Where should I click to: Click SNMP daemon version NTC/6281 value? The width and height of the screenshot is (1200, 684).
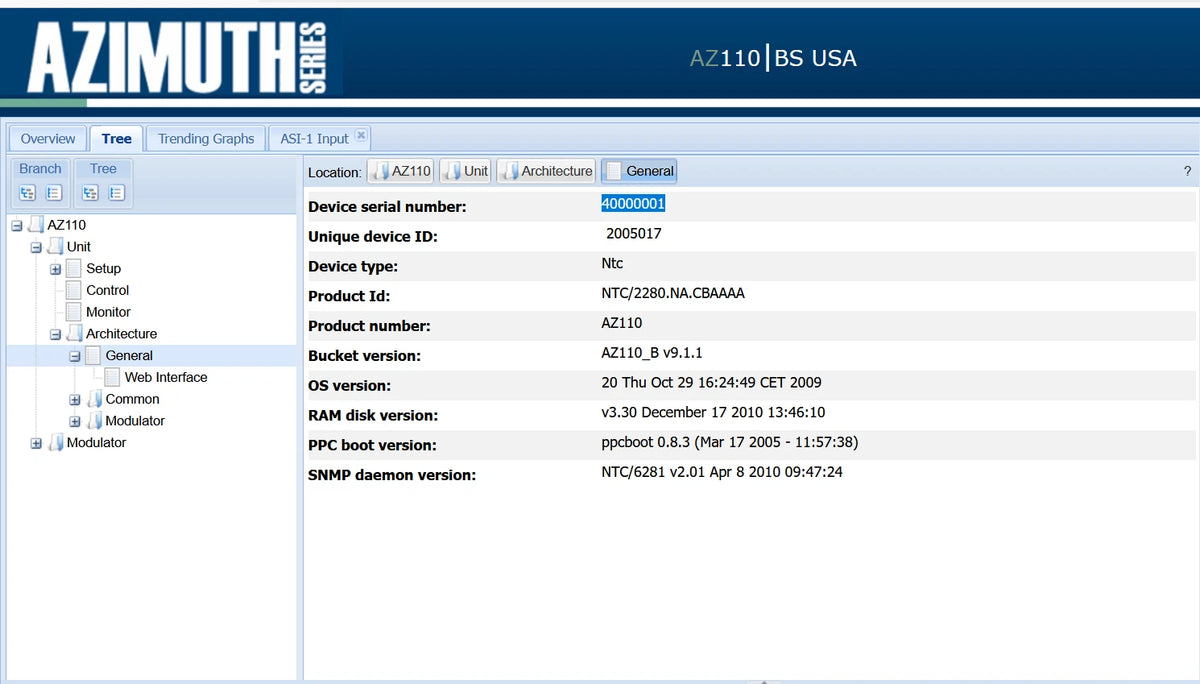(x=722, y=471)
